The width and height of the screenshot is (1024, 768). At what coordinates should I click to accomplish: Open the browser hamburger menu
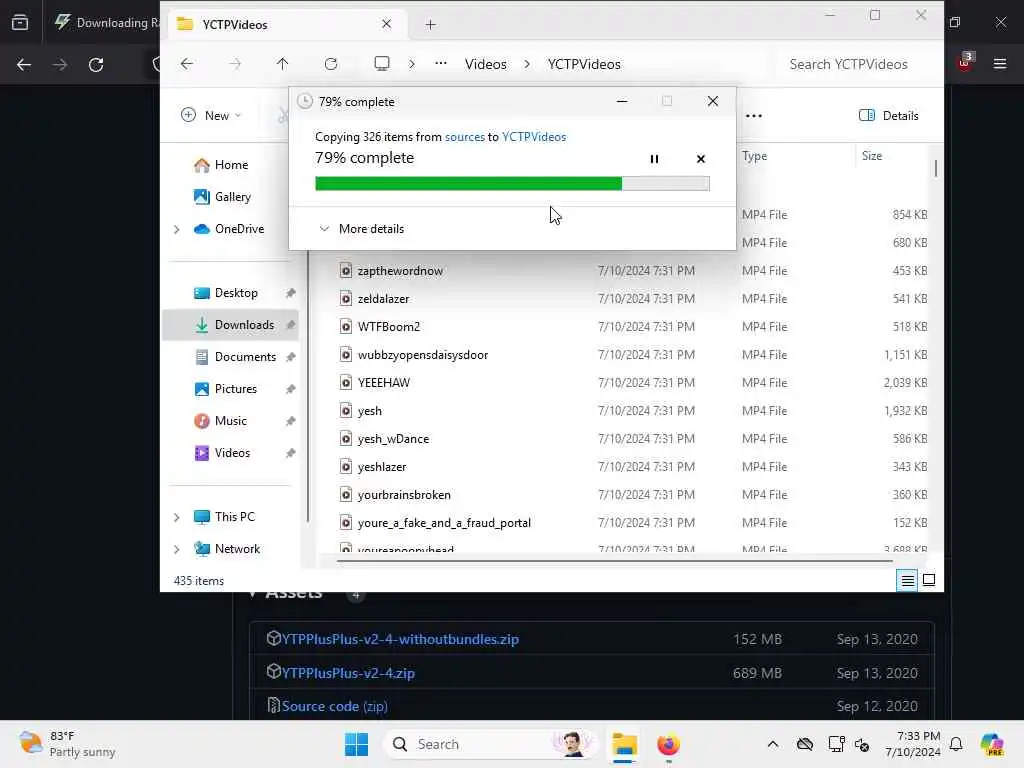1000,64
